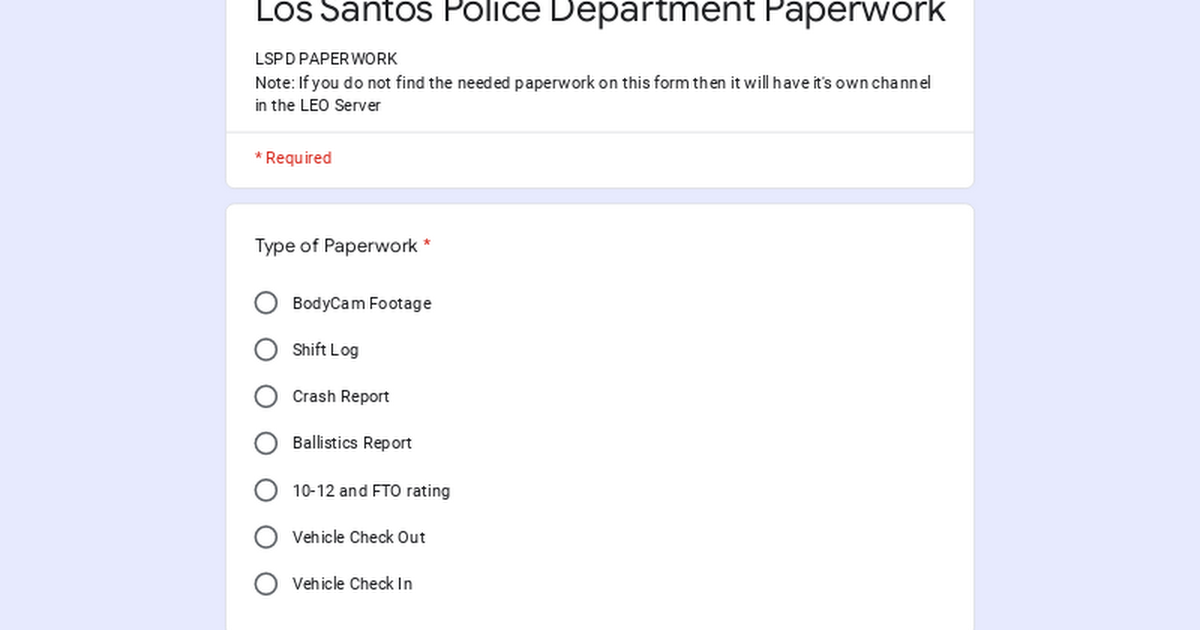Screen dimensions: 1200x630
Task: Select Vehicle Check Out
Action: [266, 537]
